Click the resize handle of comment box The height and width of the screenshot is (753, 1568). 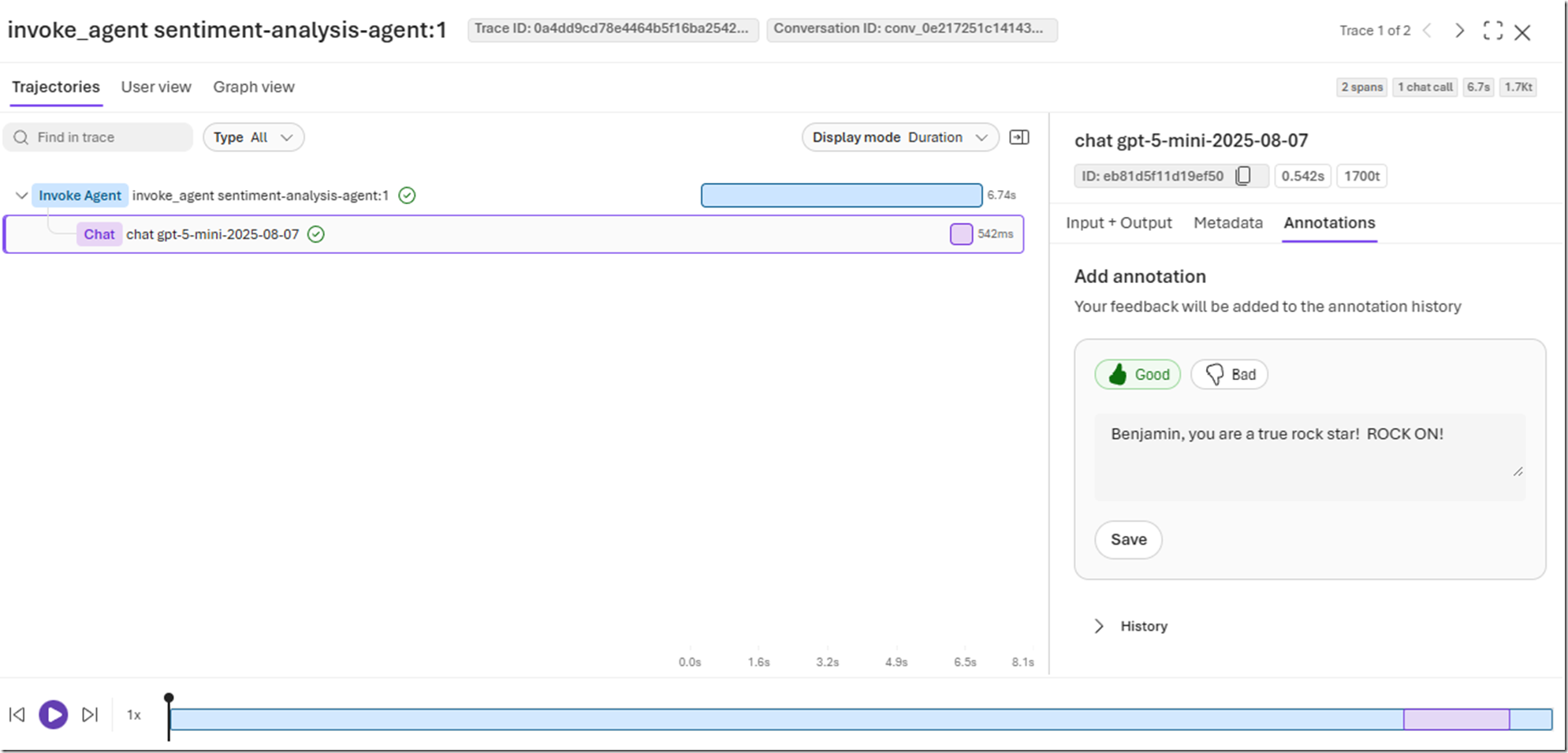click(1518, 472)
